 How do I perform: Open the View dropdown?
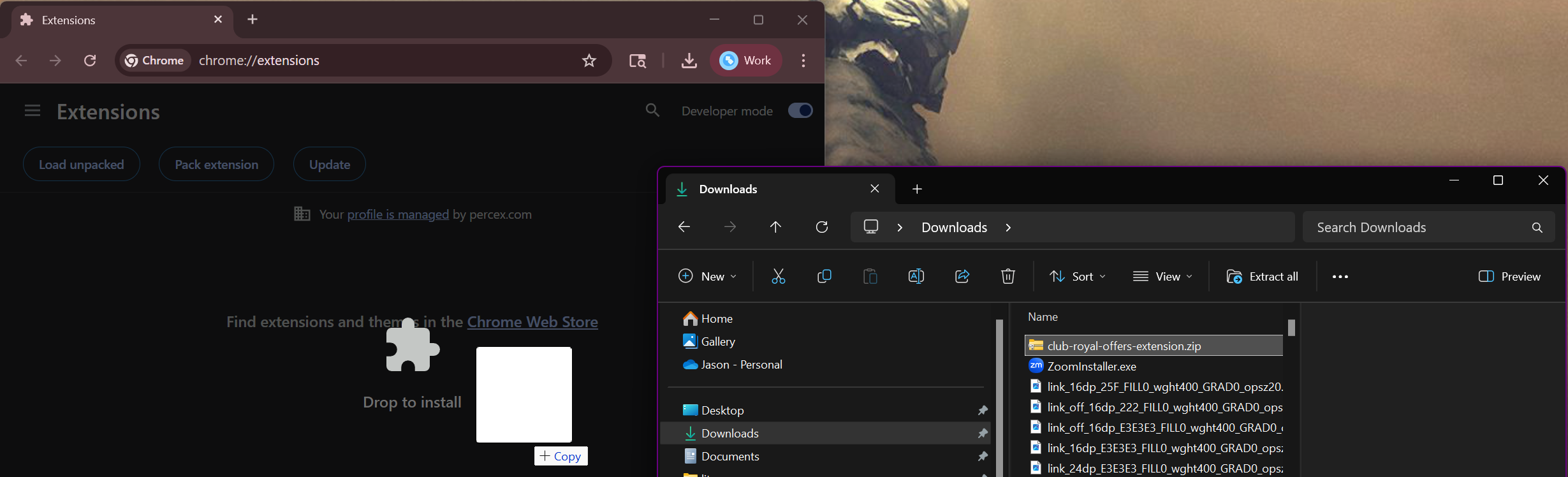[x=1162, y=276]
